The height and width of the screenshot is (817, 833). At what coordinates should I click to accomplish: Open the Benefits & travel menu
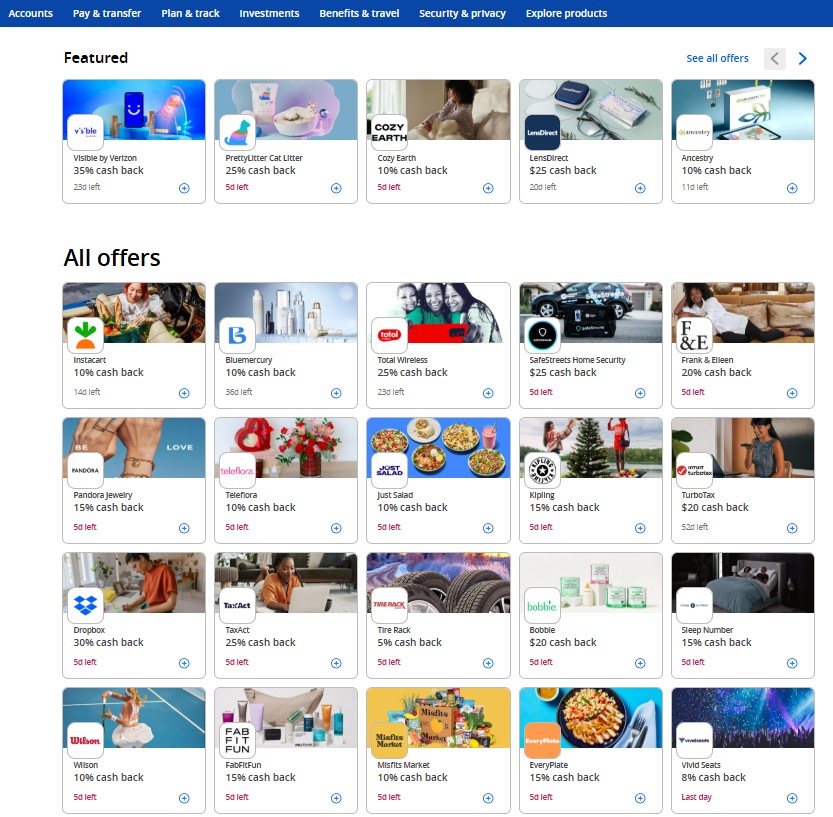(359, 13)
